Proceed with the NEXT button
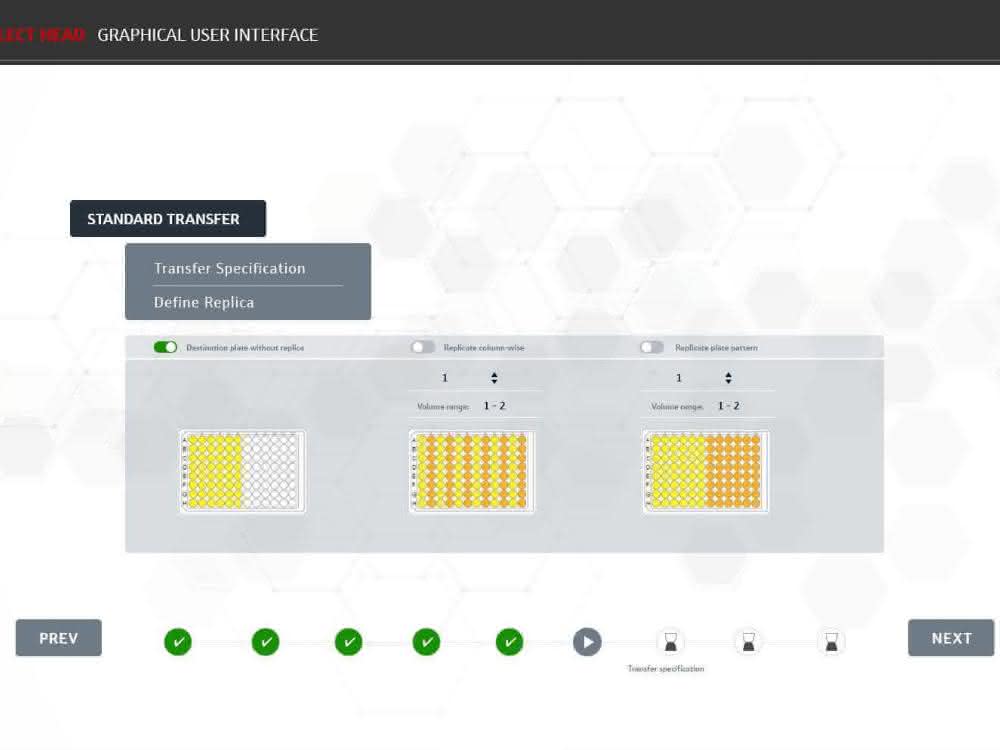The height and width of the screenshot is (750, 1000). [951, 638]
